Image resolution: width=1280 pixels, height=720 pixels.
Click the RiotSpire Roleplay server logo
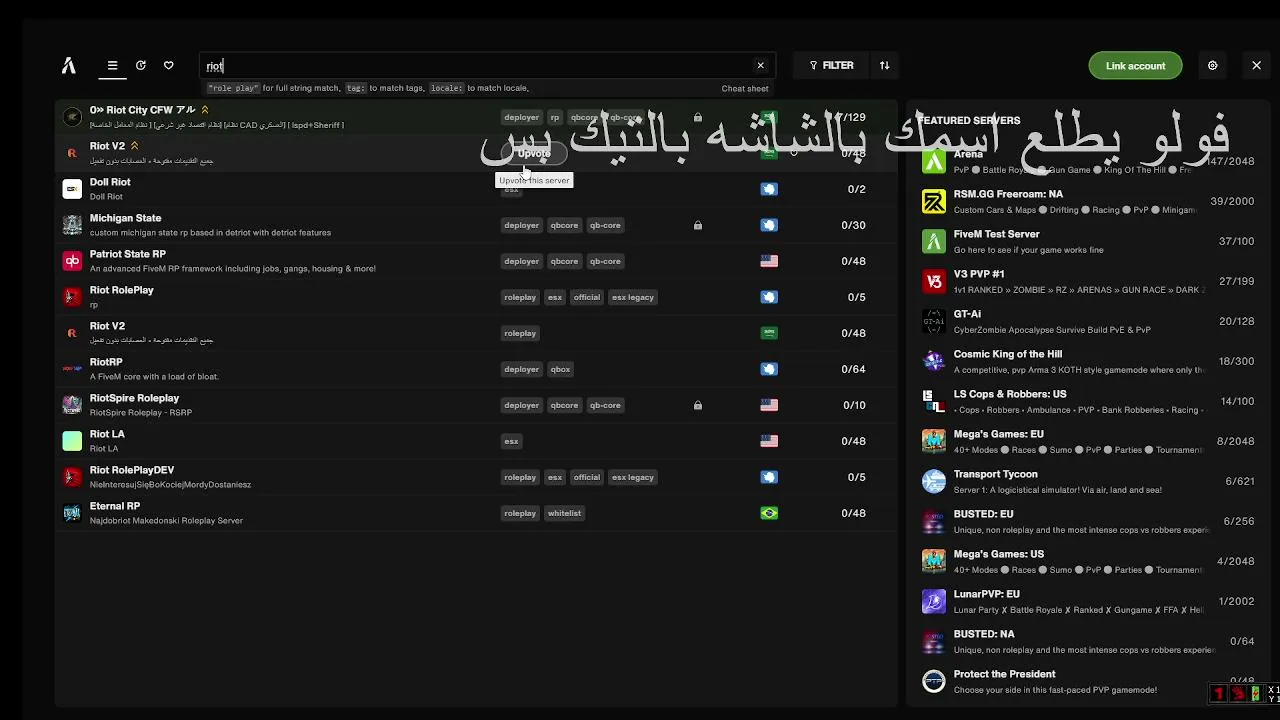(72, 405)
